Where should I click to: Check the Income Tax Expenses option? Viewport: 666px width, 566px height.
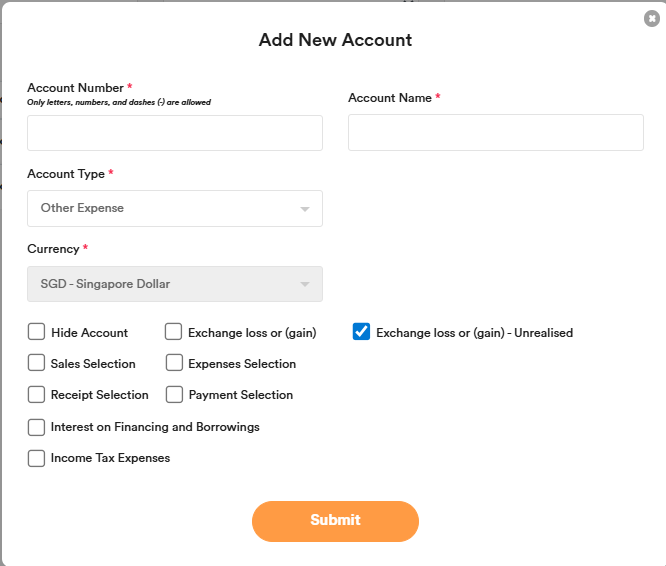[x=37, y=458]
